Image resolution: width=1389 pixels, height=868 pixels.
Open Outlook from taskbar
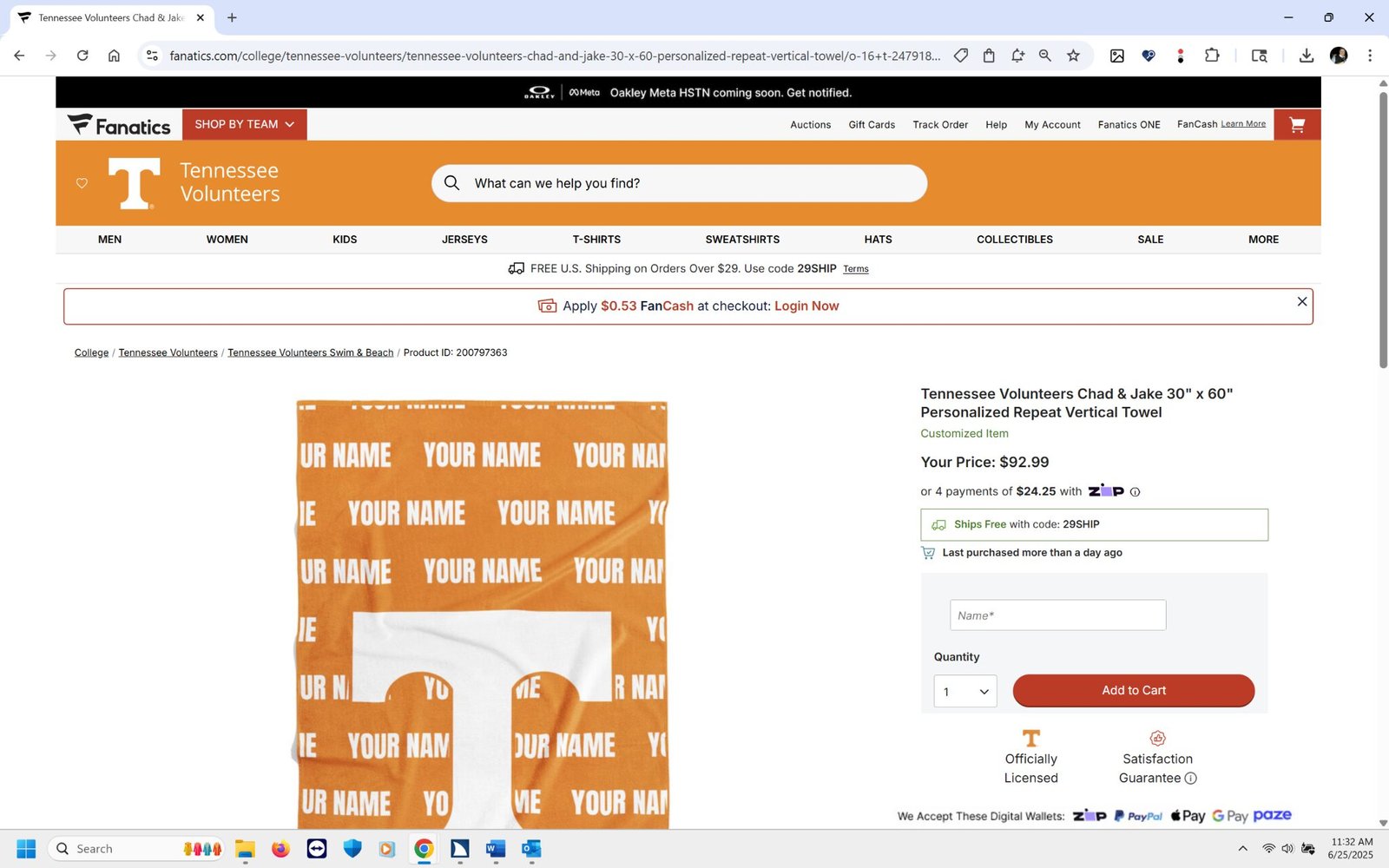(x=531, y=849)
